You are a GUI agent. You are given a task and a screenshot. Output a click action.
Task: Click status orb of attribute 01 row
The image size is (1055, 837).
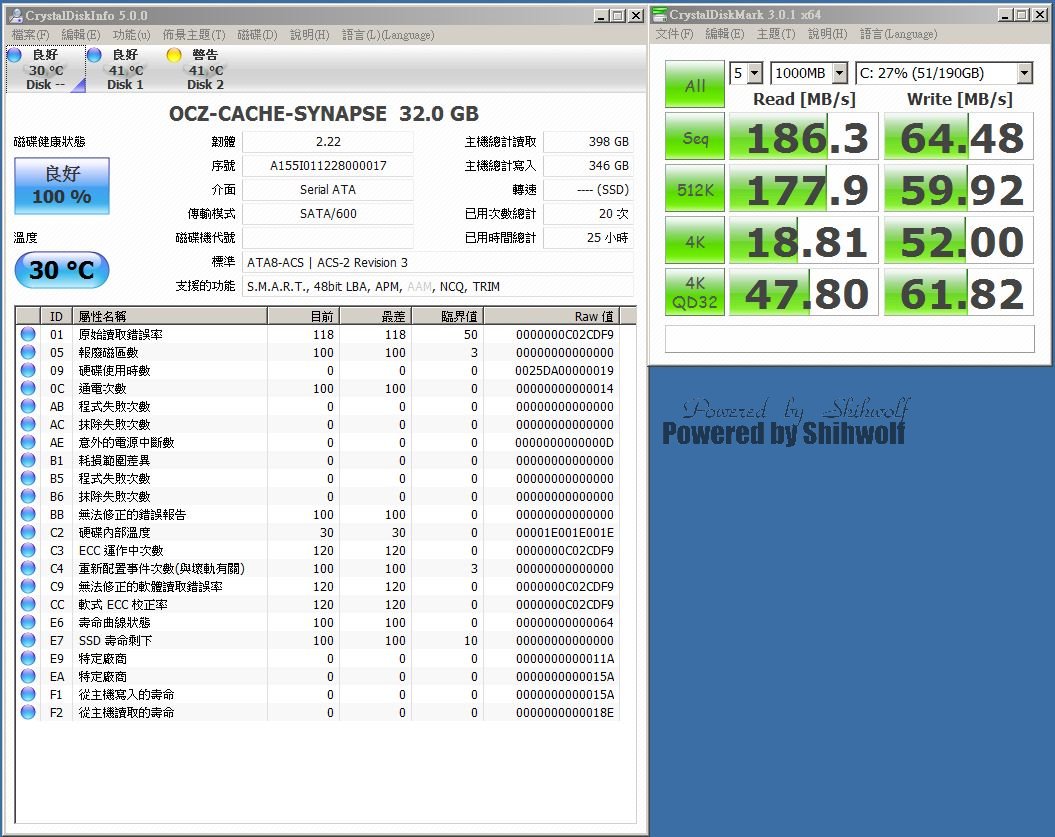(x=28, y=334)
